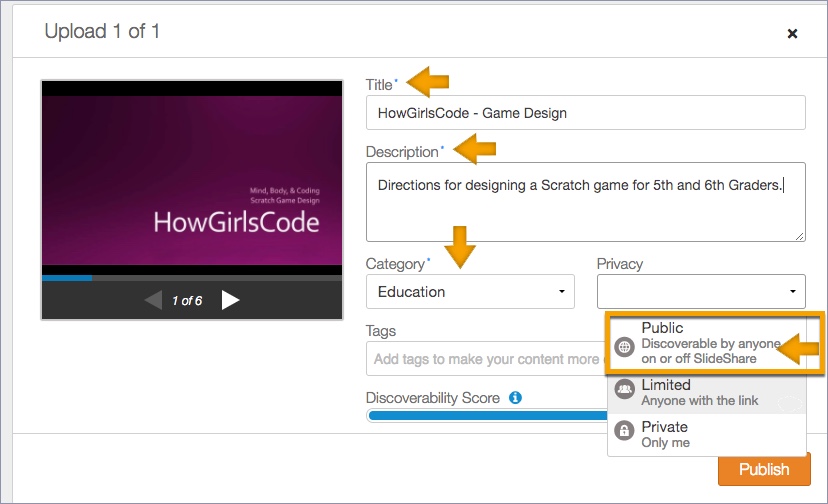828x504 pixels.
Task: Click the lock icon beside Private
Action: [x=624, y=431]
